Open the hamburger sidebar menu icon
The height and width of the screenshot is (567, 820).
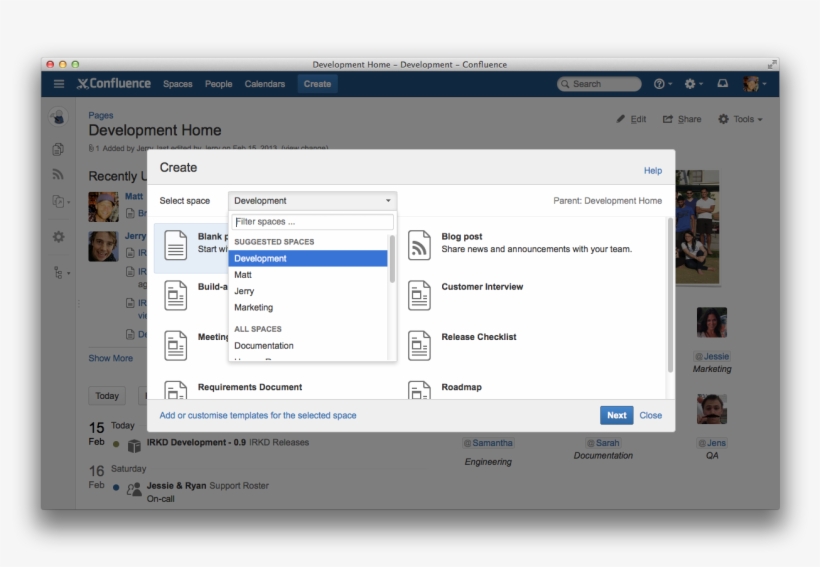click(x=59, y=84)
